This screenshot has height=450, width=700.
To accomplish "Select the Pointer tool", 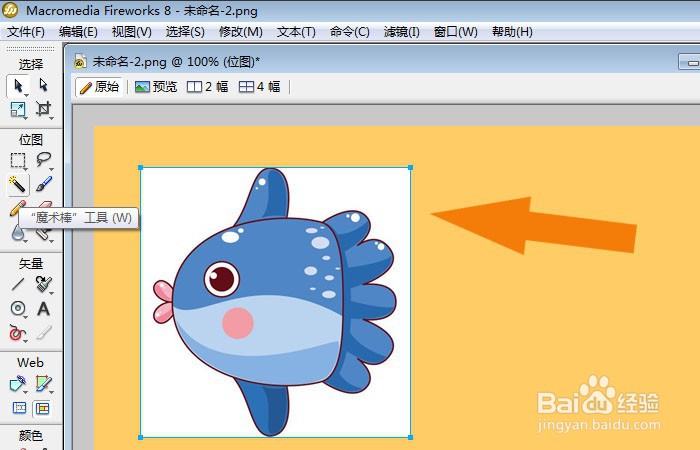I will pyautogui.click(x=18, y=85).
